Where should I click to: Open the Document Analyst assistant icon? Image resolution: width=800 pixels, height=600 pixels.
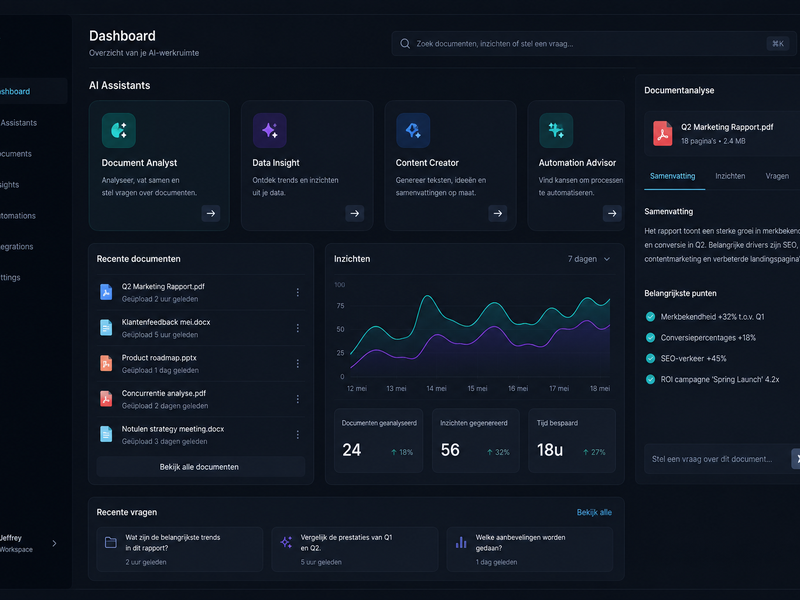[118, 131]
